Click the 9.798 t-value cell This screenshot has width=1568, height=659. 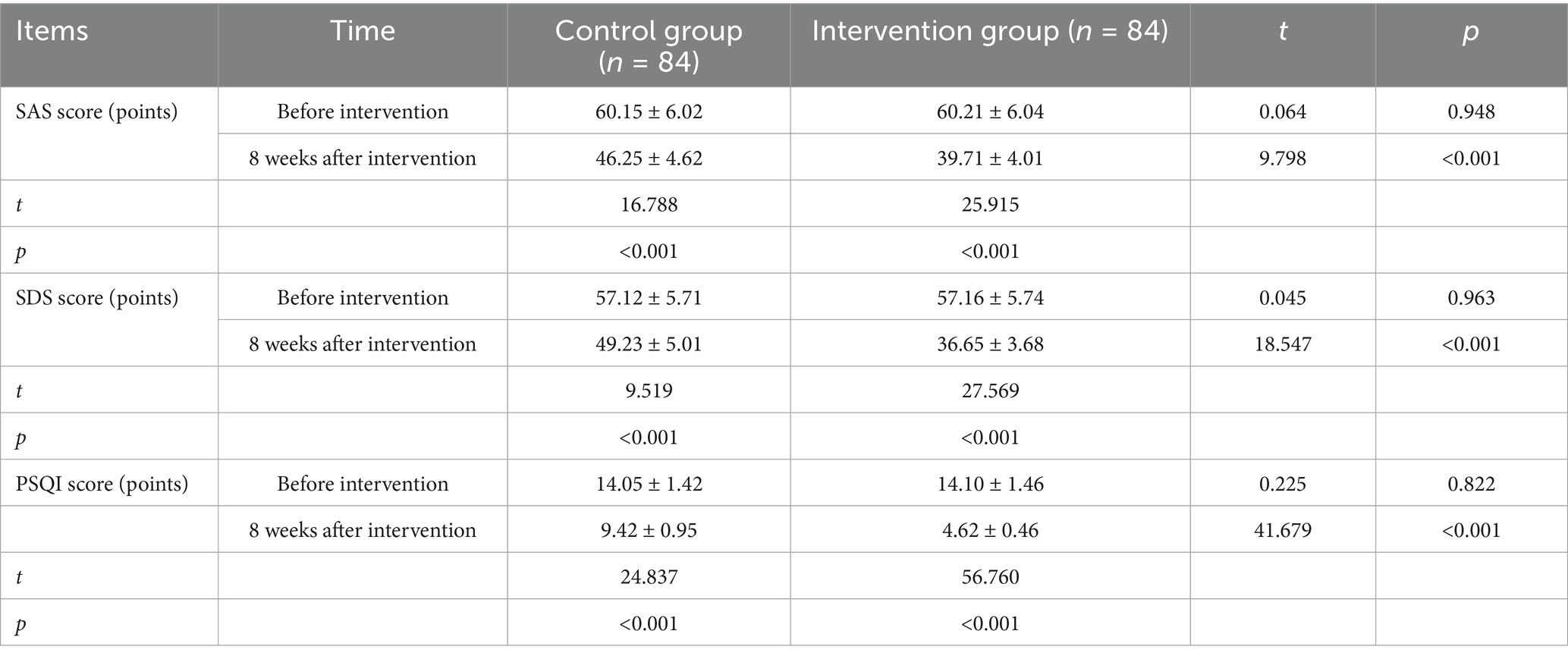coord(1283,158)
